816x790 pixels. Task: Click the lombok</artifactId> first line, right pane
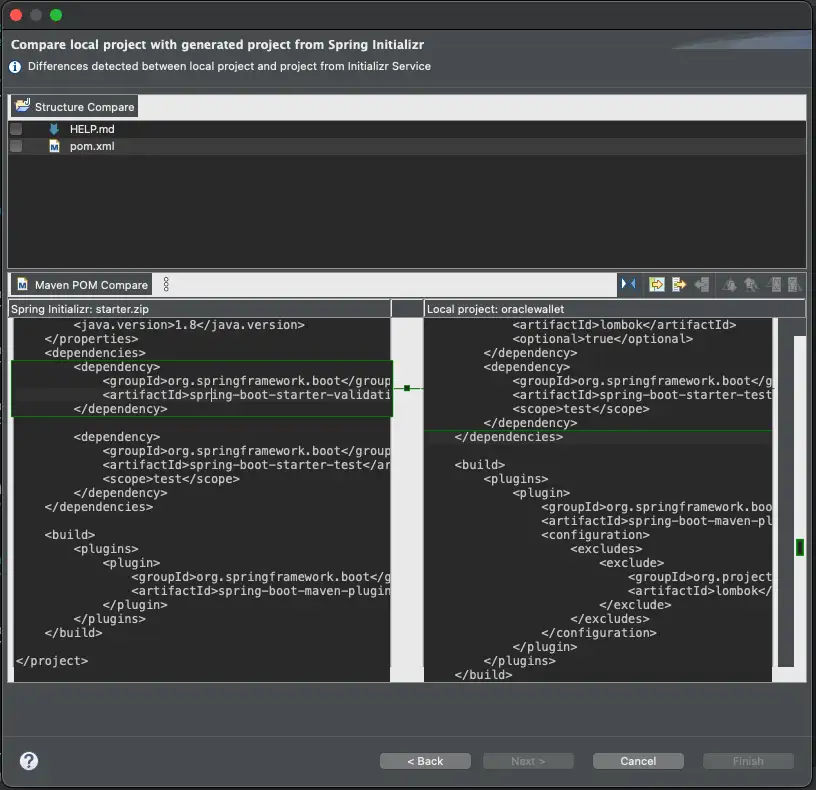pos(624,325)
